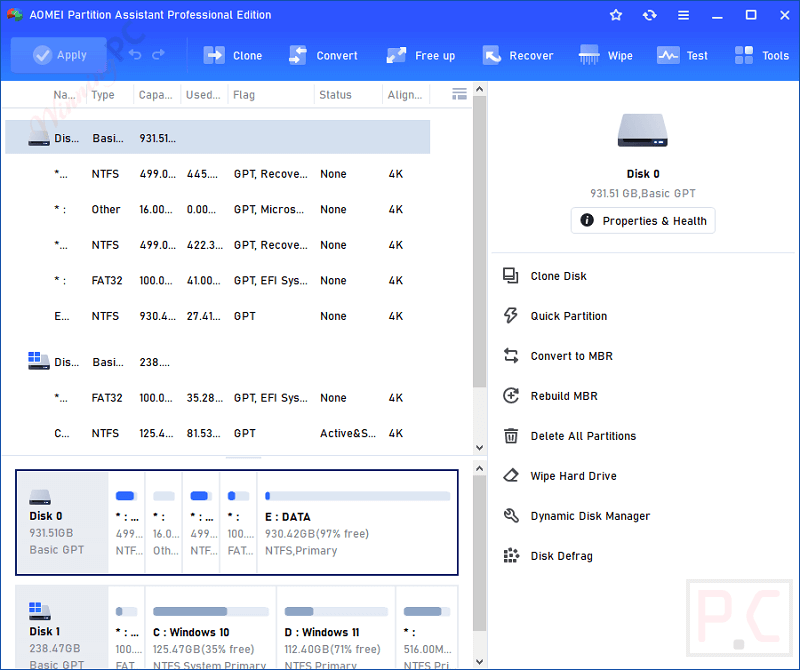This screenshot has width=800, height=670.
Task: Click the Apply button
Action: point(58,56)
